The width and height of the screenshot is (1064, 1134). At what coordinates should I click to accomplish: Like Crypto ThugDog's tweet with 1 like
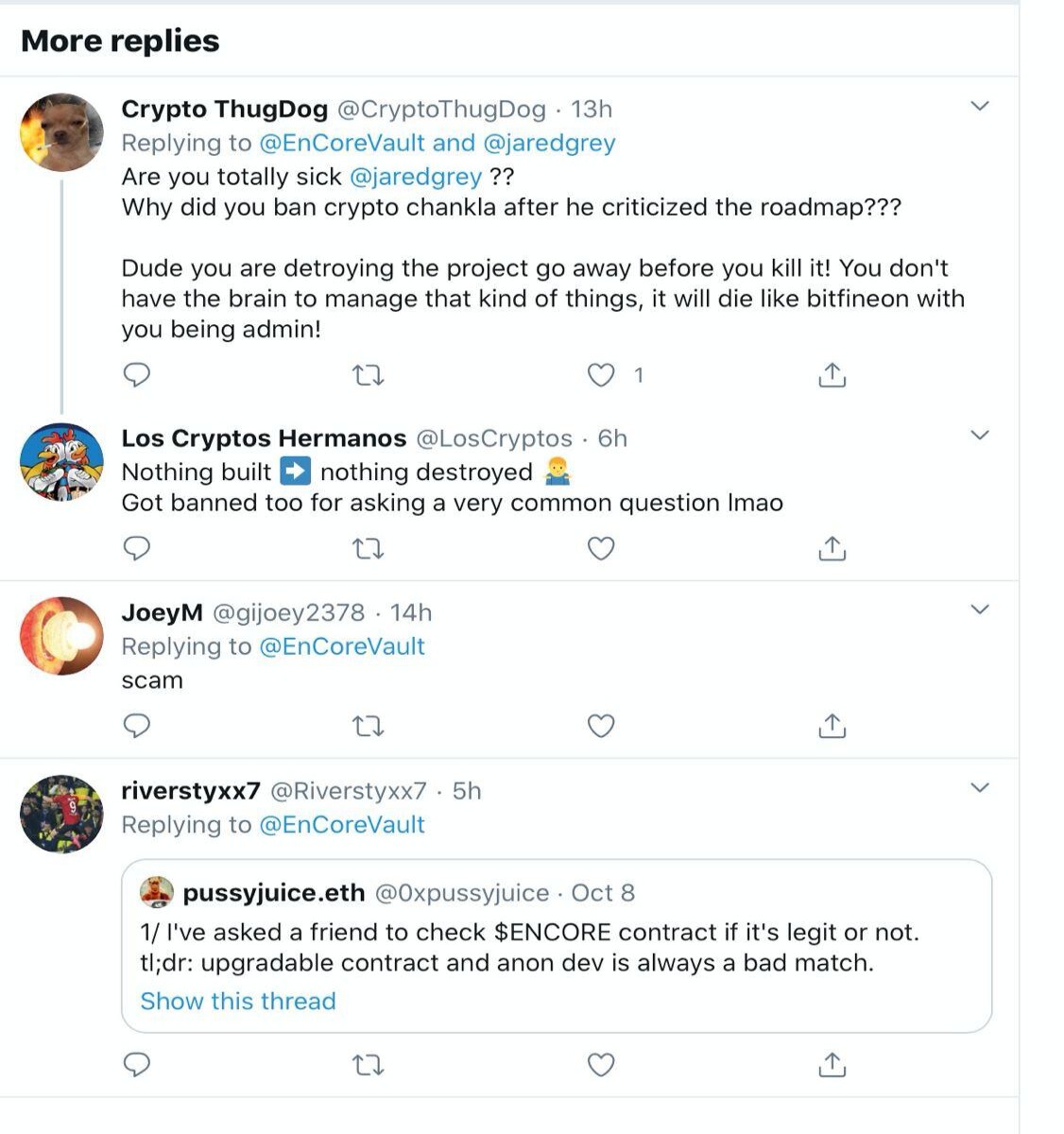pyautogui.click(x=601, y=375)
